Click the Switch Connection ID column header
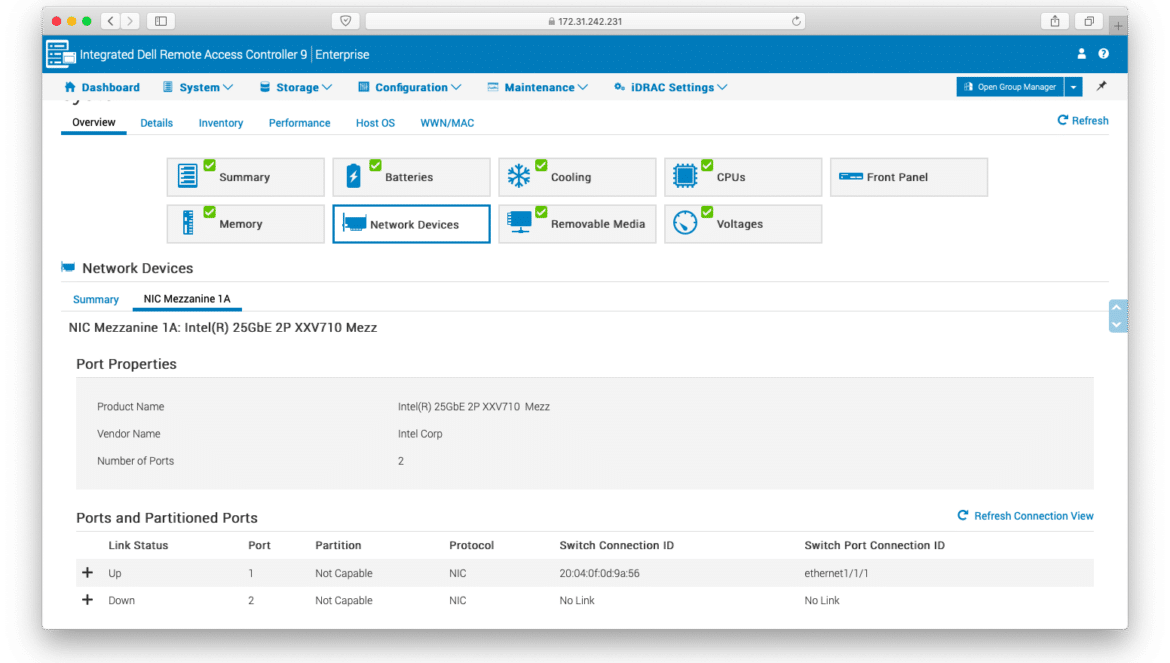 pyautogui.click(x=616, y=545)
